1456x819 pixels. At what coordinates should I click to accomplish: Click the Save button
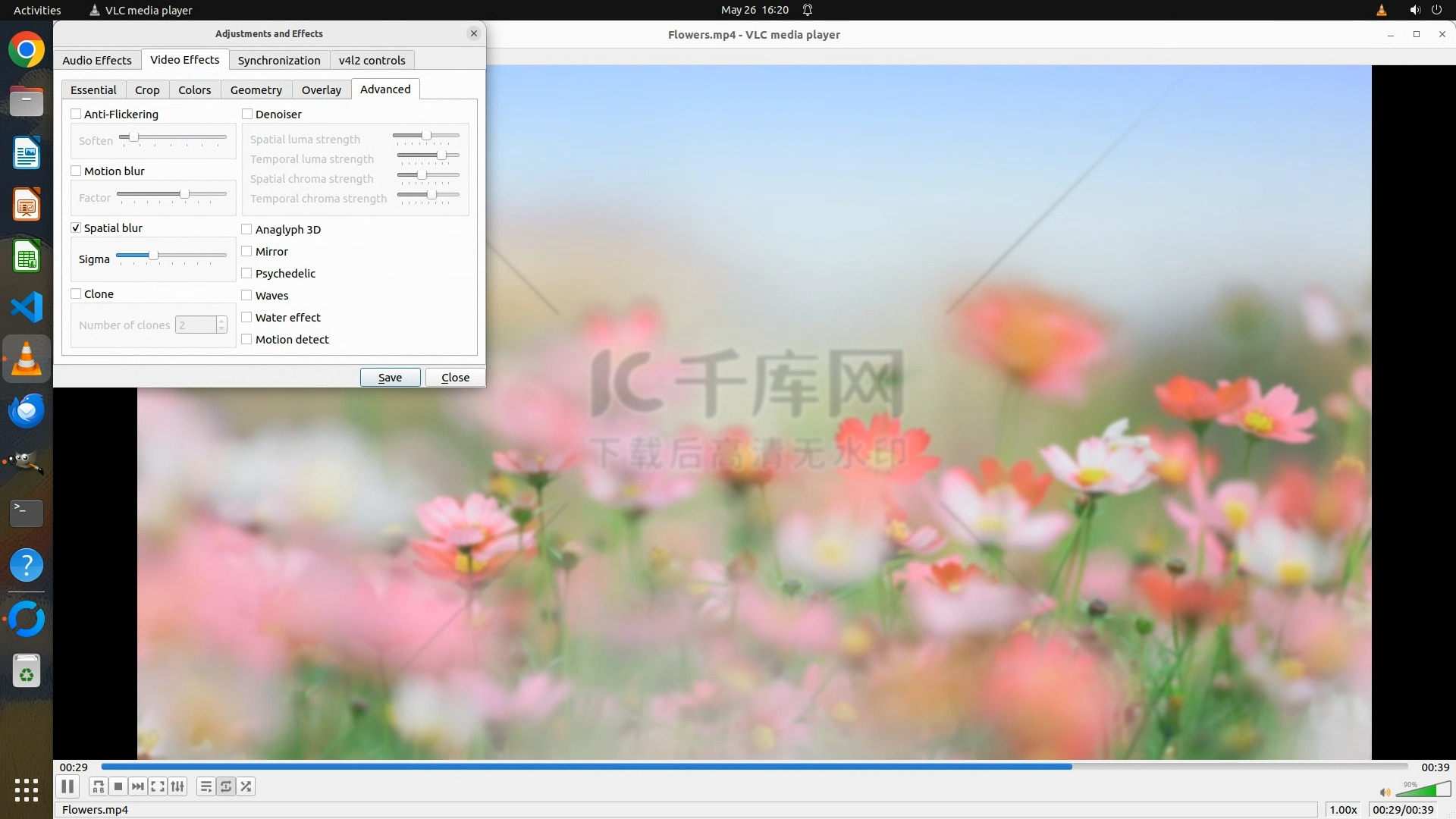coord(390,378)
